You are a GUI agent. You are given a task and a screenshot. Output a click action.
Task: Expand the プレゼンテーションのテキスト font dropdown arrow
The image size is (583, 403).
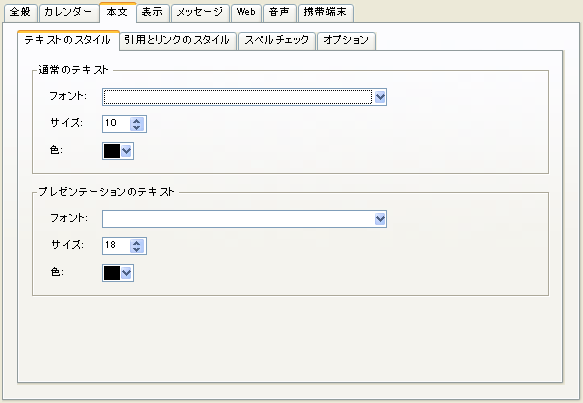pyautogui.click(x=380, y=219)
